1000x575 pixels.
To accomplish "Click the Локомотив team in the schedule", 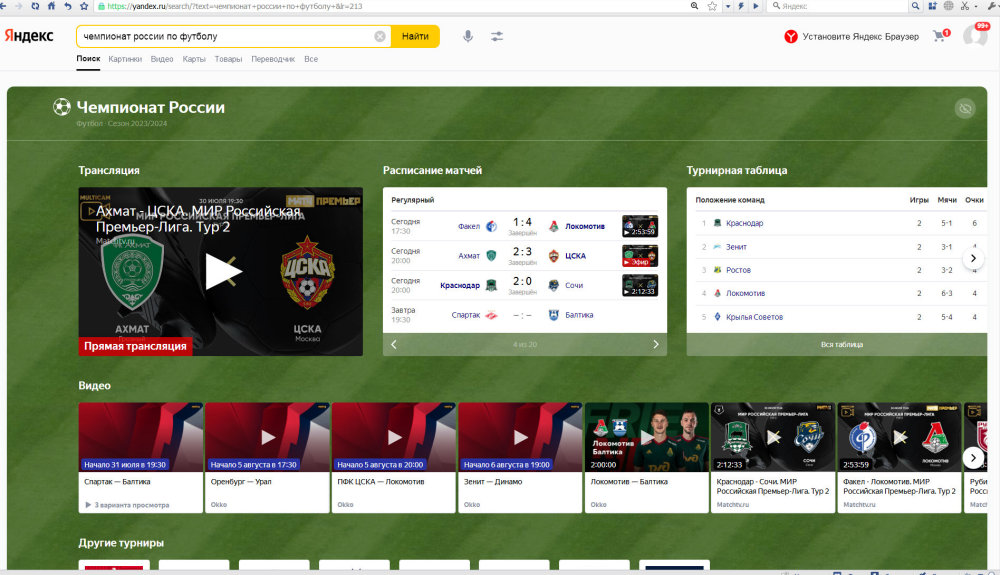I will (585, 226).
